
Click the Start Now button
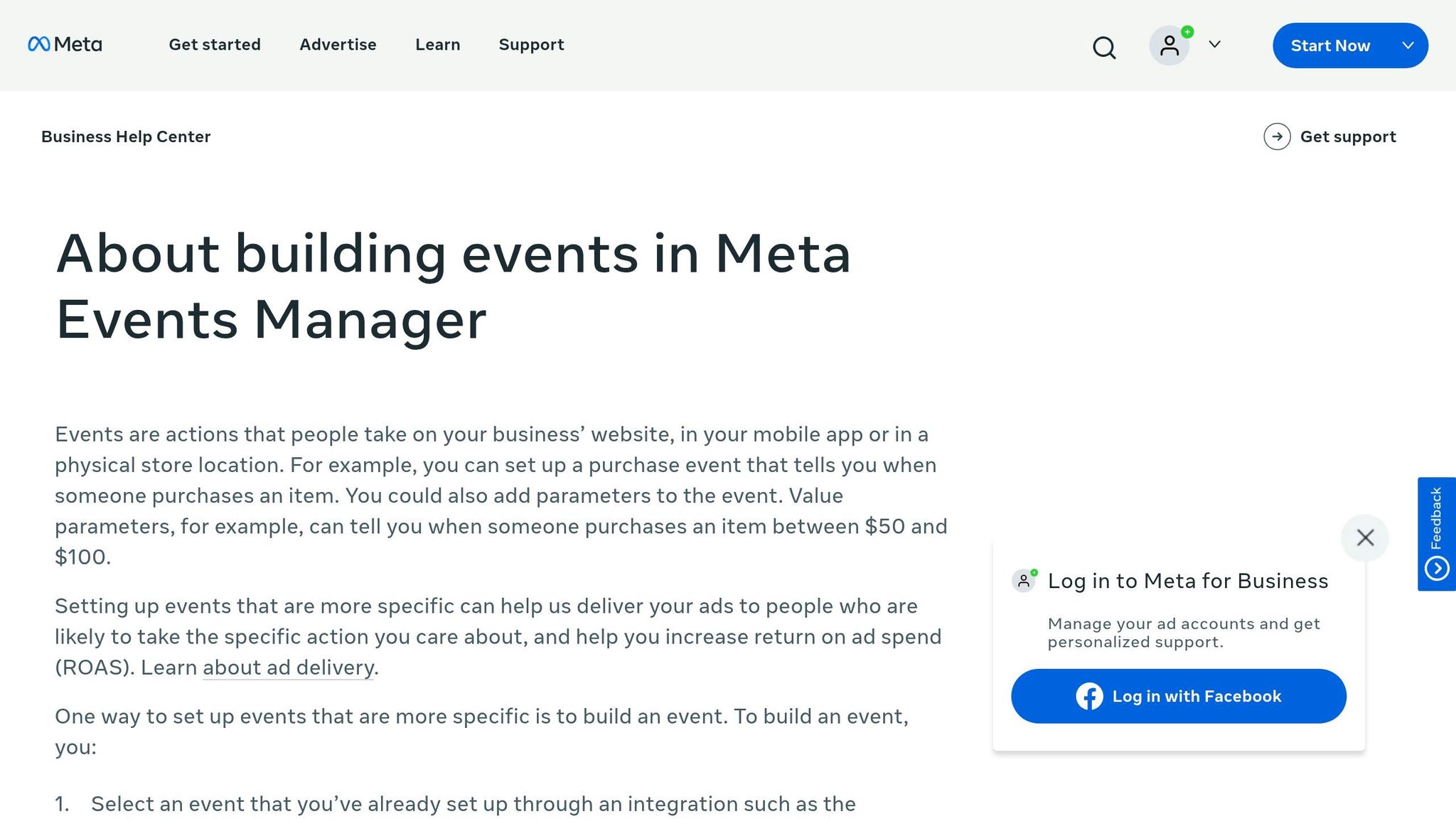pos(1330,45)
